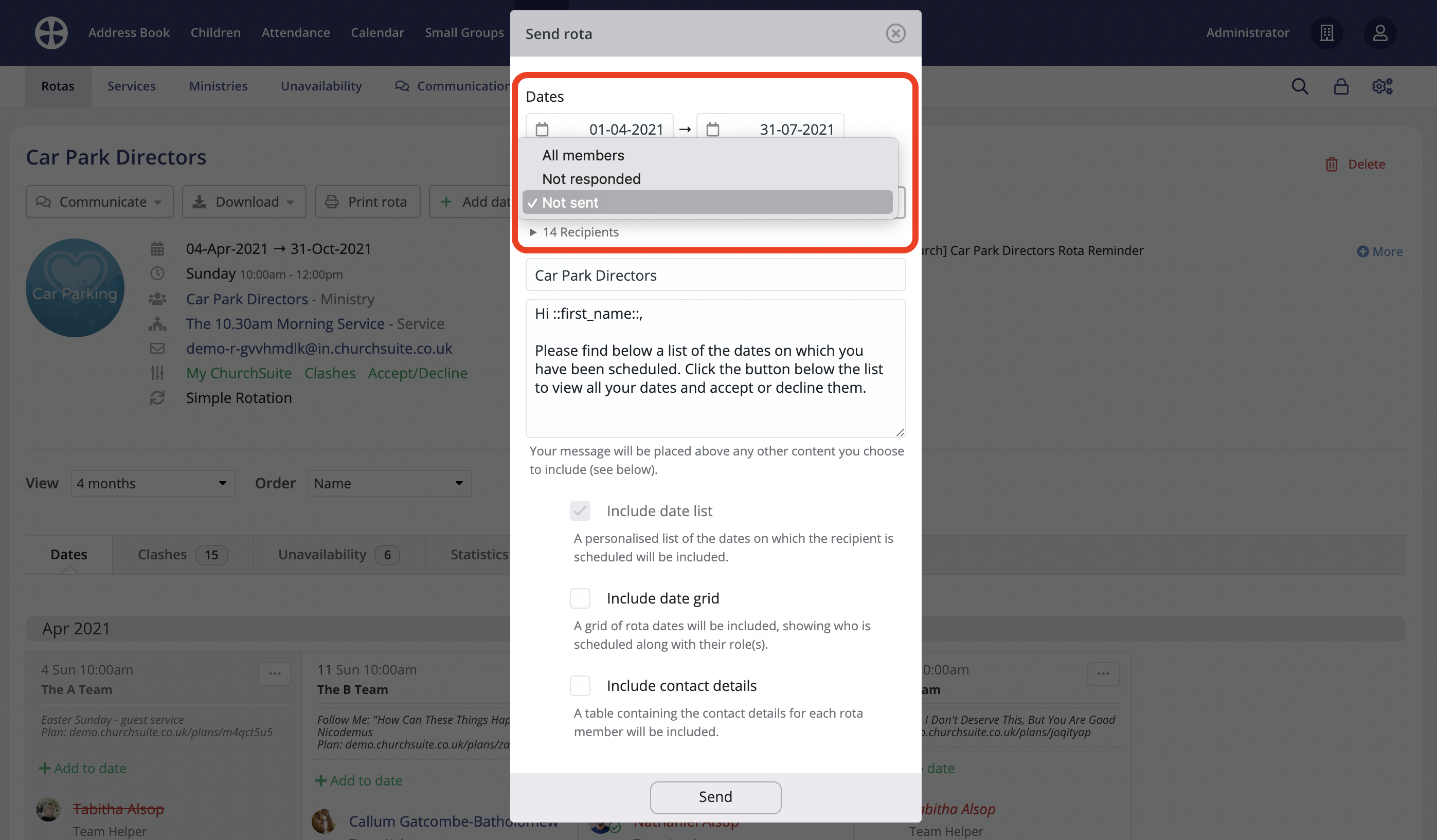Click the apps grid icon in the header
The image size is (1437, 840).
point(1327,32)
